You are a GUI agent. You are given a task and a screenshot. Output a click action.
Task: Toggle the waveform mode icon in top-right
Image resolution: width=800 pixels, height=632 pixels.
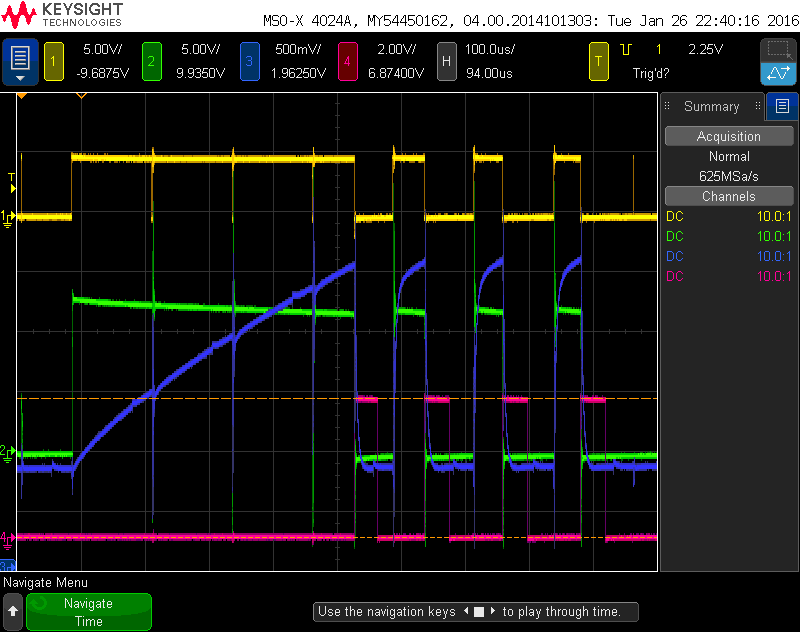click(777, 74)
